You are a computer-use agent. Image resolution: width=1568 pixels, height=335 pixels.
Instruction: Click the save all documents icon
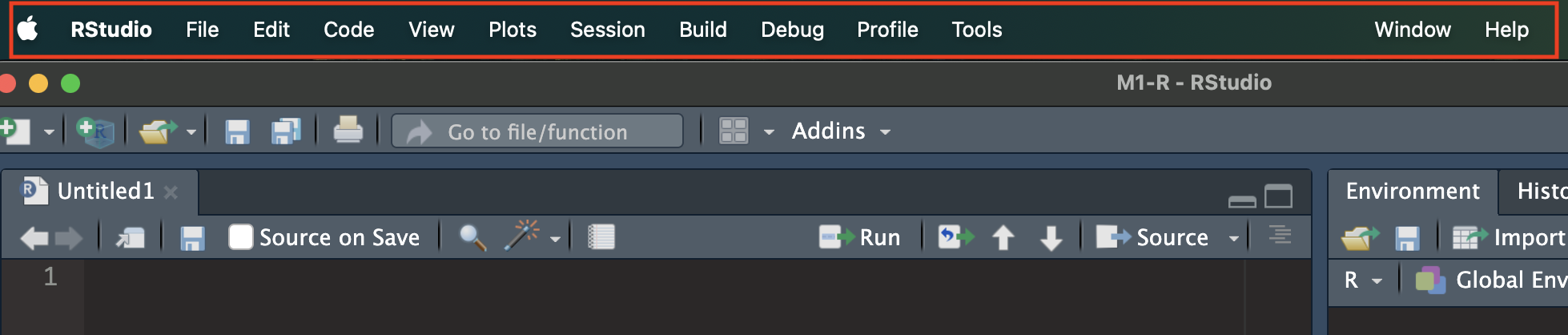[286, 131]
